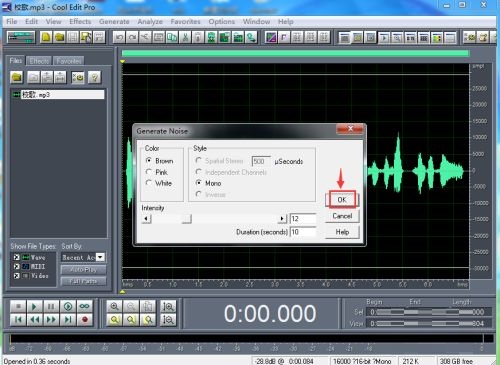Click the Duration seconds input field
Screen dimensions: 500x365
(302, 232)
